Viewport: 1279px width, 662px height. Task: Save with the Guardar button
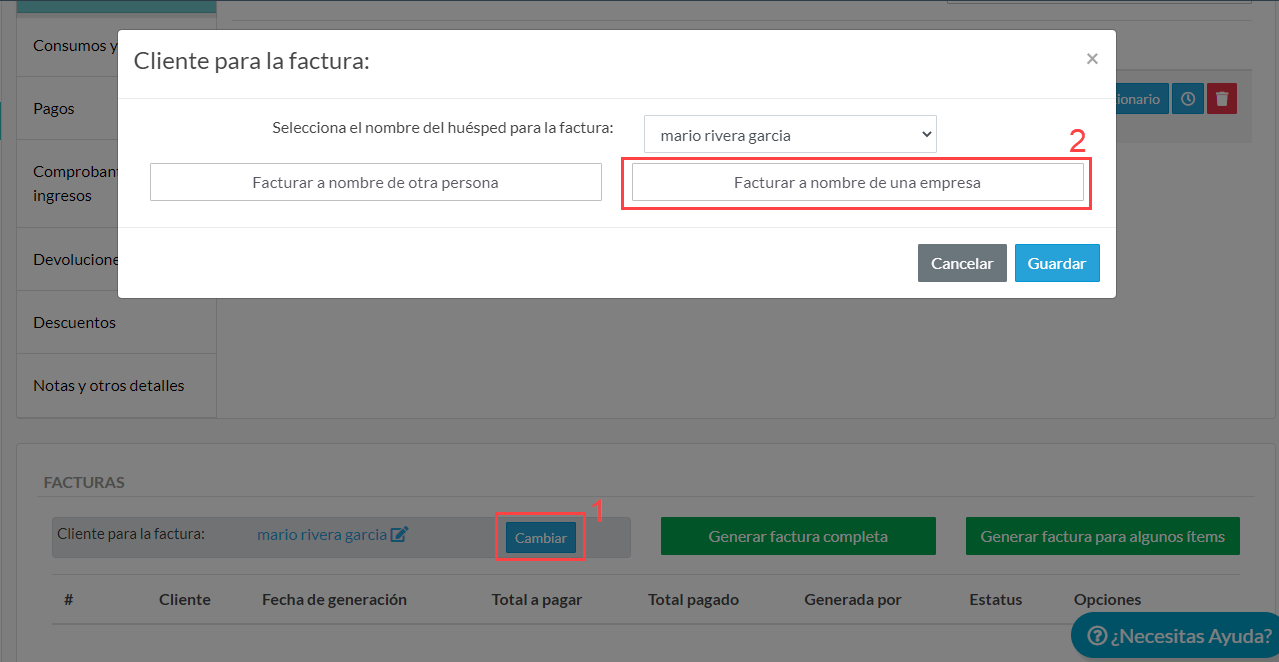point(1056,263)
